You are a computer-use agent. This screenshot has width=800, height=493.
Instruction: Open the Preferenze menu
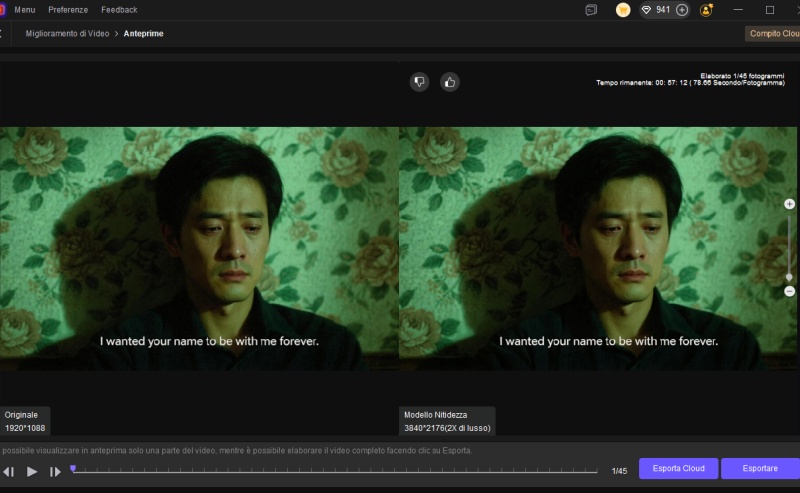click(68, 10)
